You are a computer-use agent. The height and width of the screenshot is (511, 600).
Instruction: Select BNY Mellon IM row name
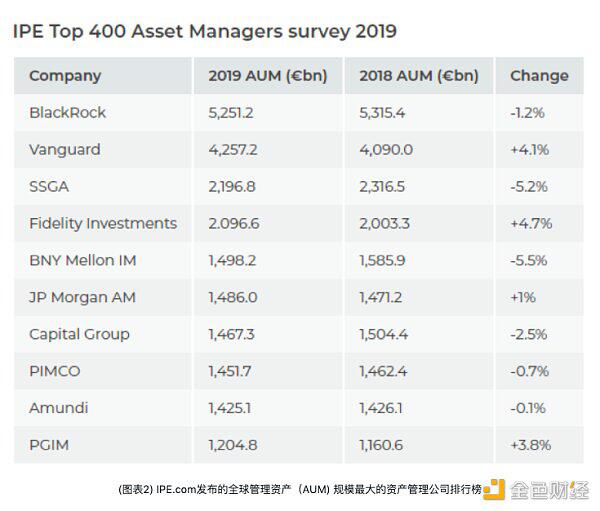tap(83, 260)
